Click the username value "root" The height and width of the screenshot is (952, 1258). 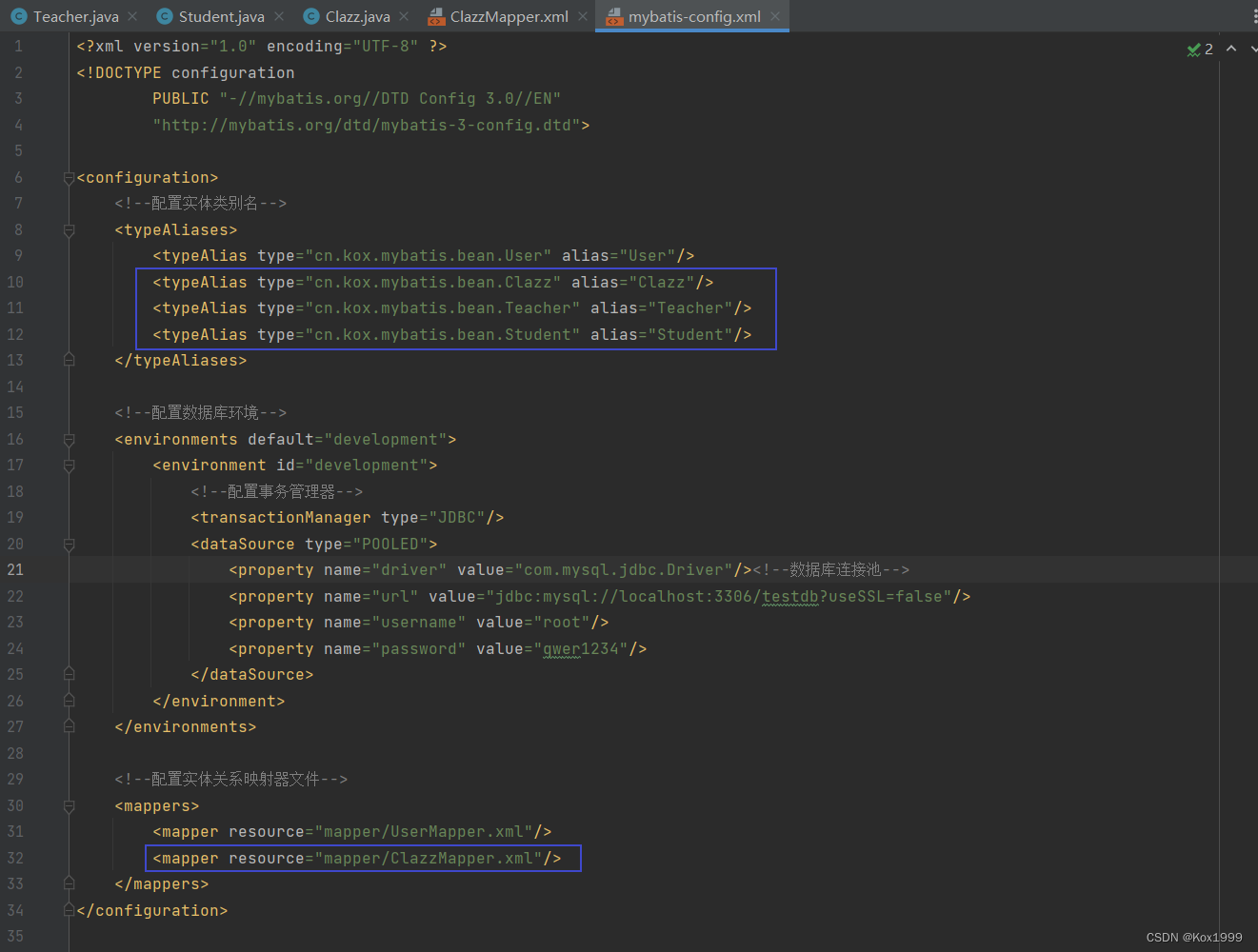(562, 622)
